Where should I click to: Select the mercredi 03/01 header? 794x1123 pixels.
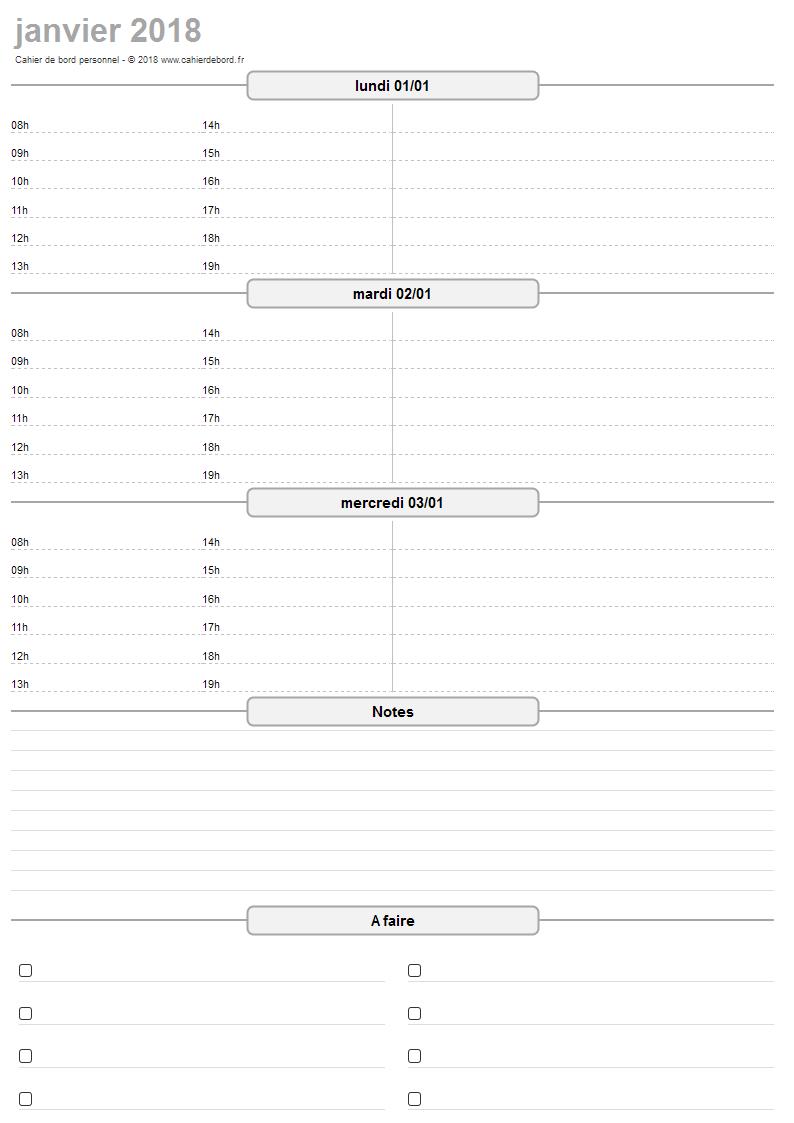pyautogui.click(x=392, y=503)
